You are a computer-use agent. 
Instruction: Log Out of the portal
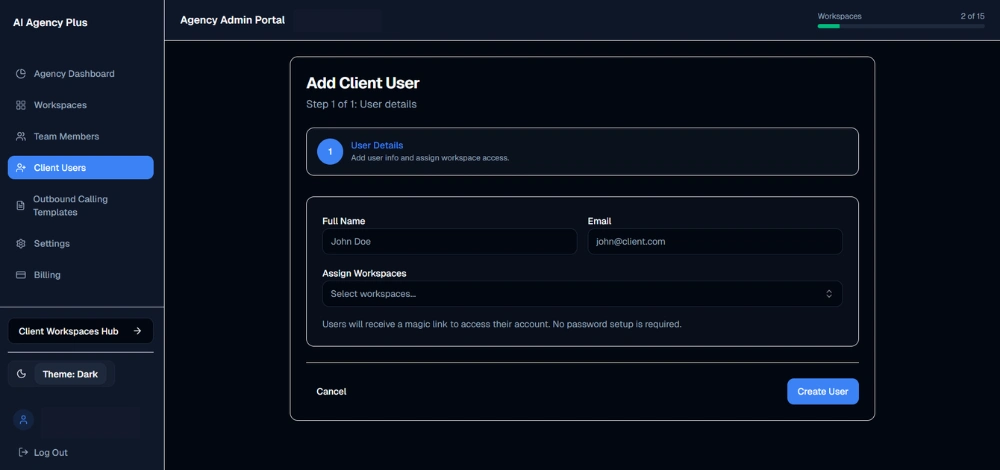43,452
